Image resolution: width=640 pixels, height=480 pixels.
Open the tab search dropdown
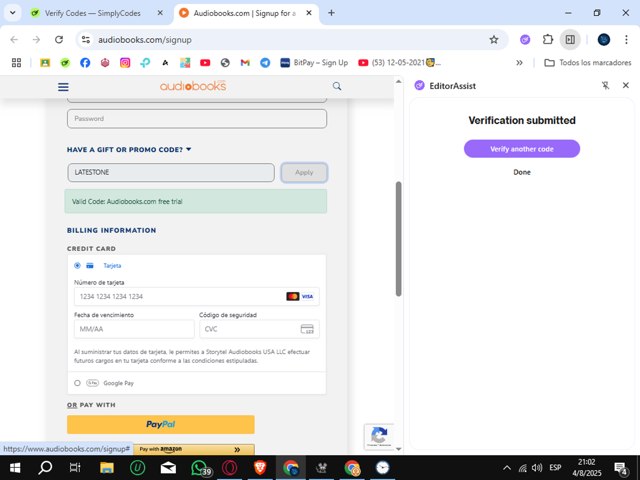click(x=13, y=13)
